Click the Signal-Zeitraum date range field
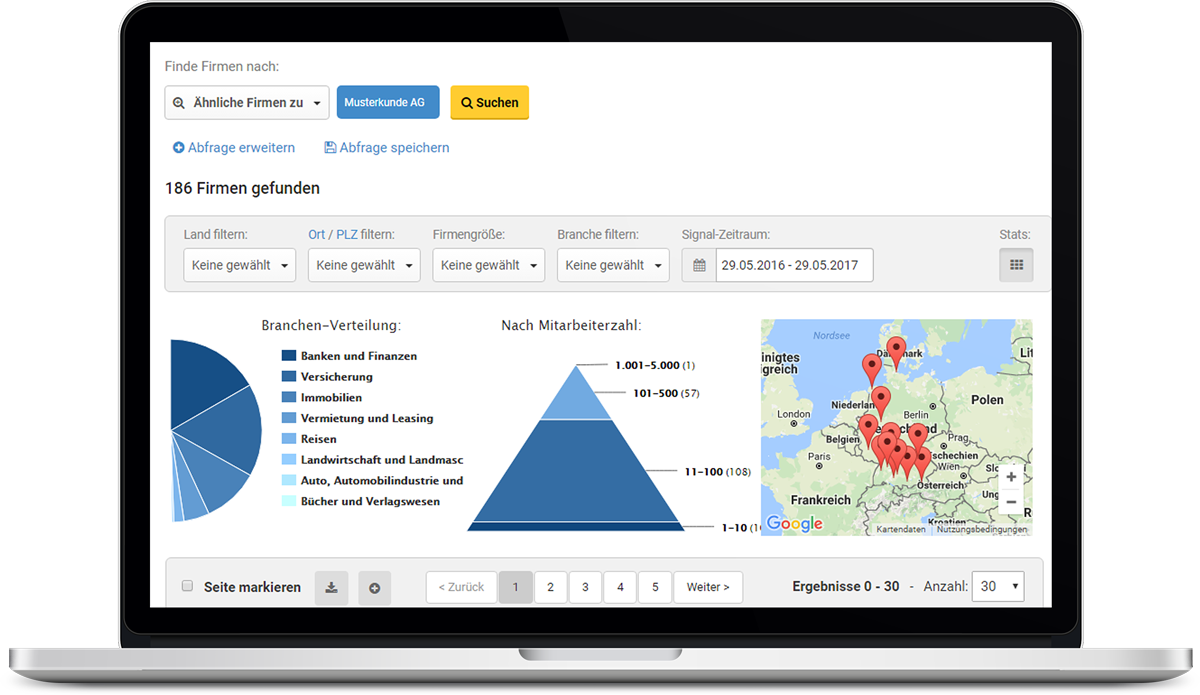 pyautogui.click(x=793, y=266)
